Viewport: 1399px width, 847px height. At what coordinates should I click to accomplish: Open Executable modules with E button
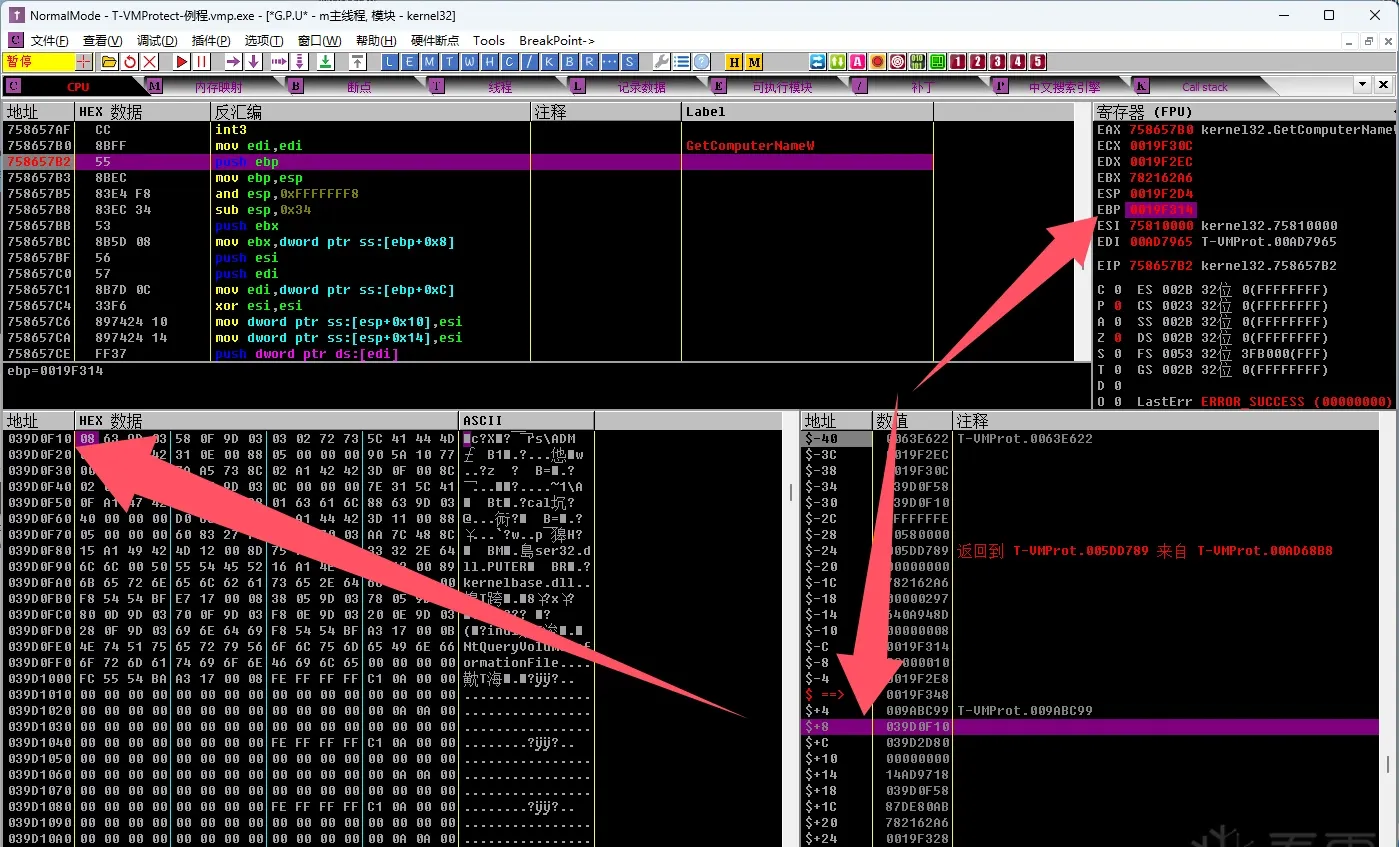[x=409, y=62]
